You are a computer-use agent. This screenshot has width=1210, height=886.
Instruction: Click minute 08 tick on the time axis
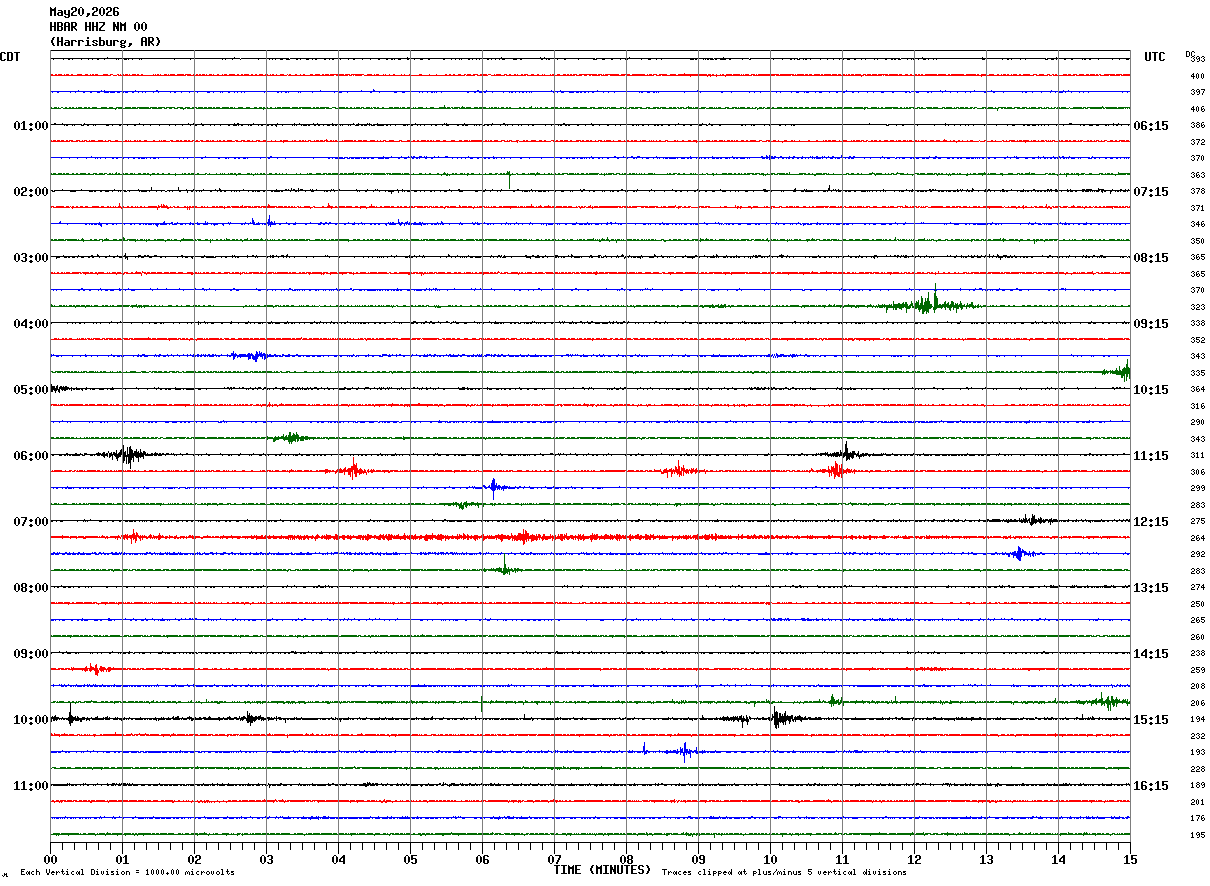[x=626, y=859]
